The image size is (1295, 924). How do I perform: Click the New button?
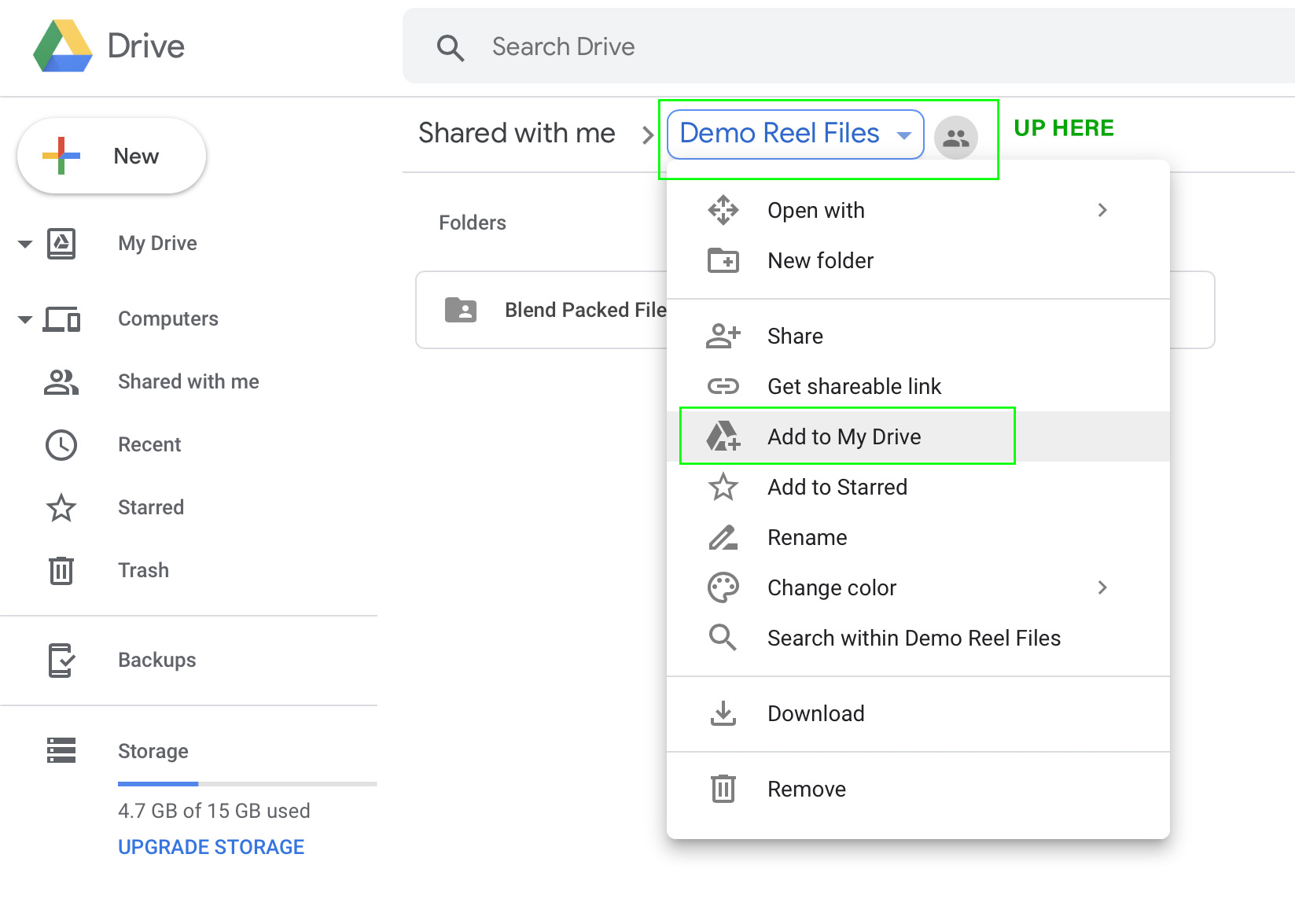tap(112, 156)
